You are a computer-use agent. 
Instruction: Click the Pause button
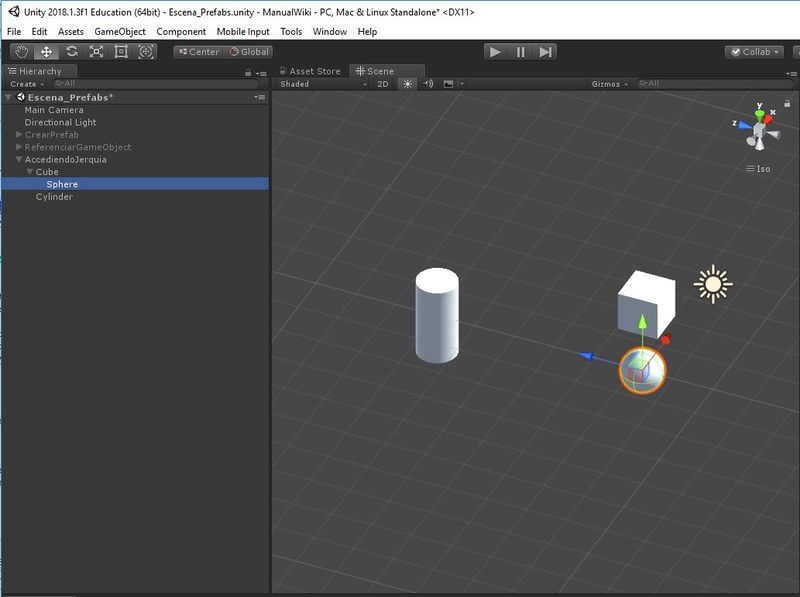[520, 52]
